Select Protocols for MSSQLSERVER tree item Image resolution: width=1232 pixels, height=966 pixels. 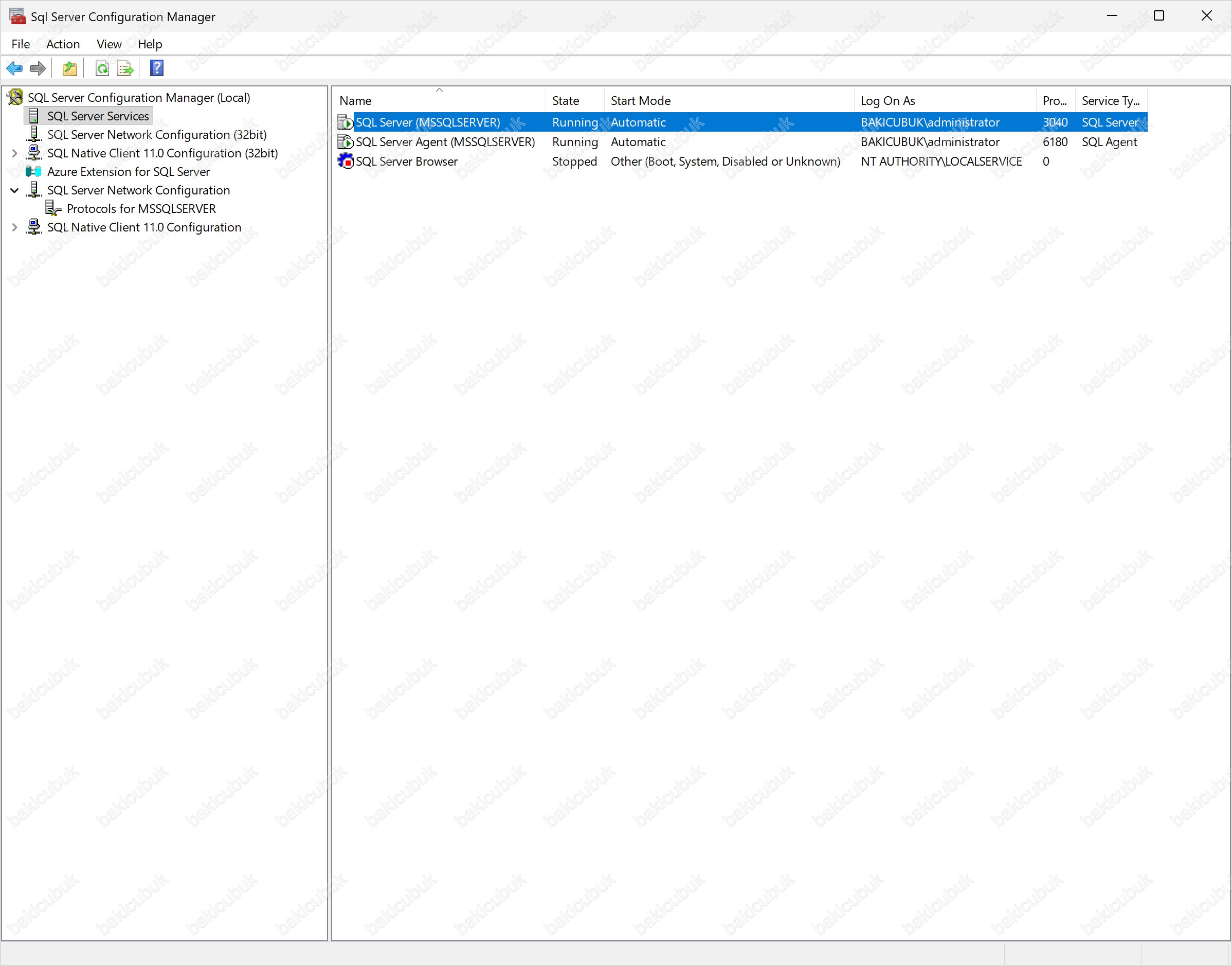tap(141, 209)
